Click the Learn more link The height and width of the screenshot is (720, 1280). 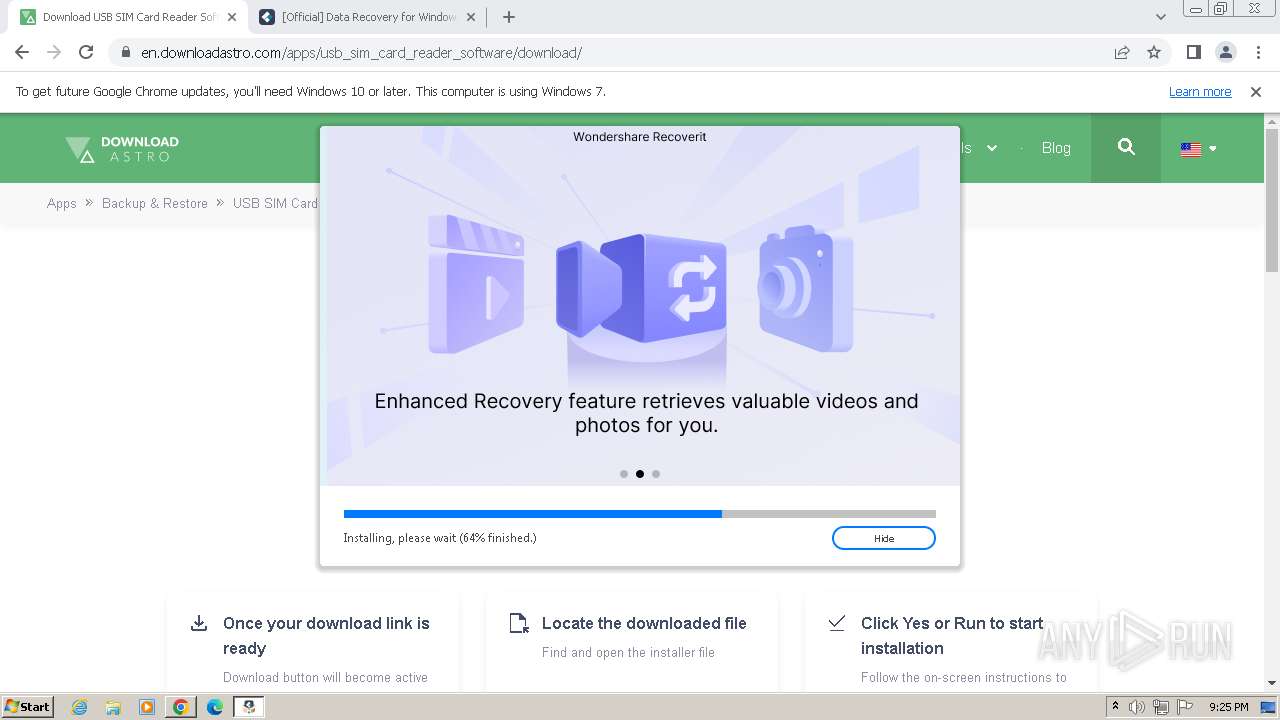coord(1200,91)
